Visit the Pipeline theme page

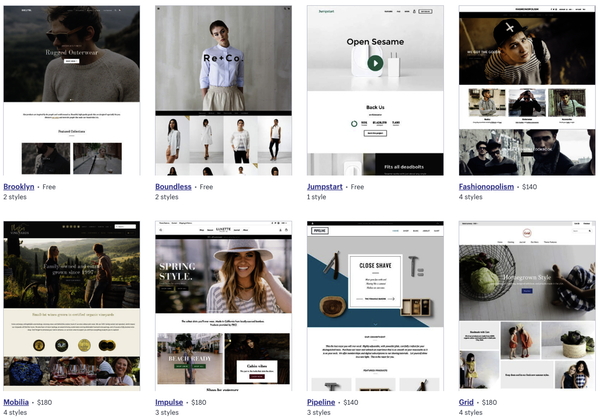pos(323,401)
